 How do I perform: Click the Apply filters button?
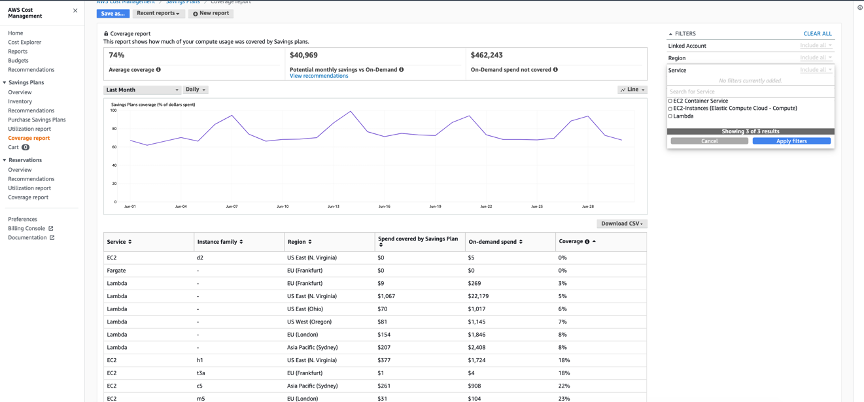coord(792,141)
